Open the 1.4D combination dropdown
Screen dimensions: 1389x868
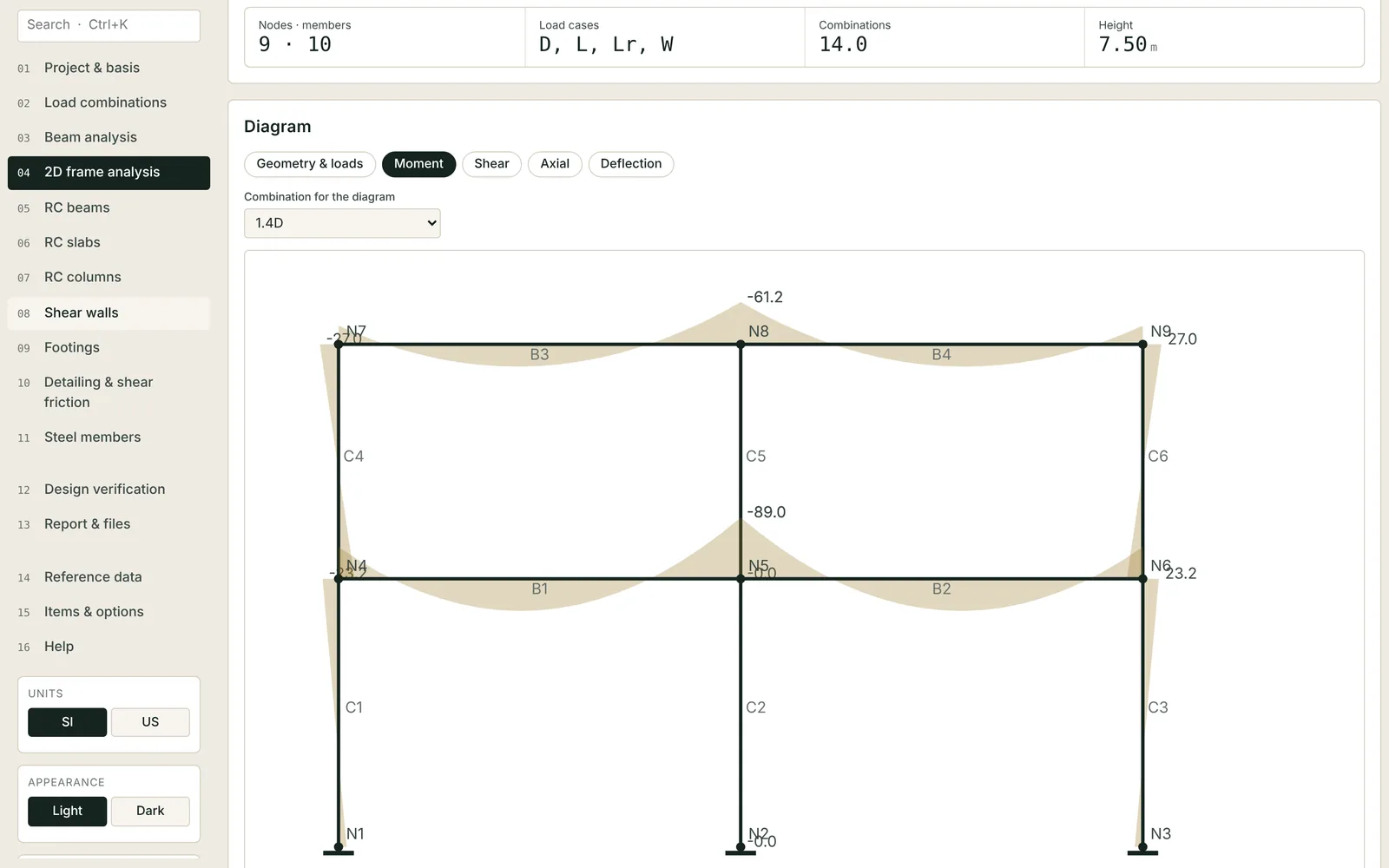pos(342,223)
